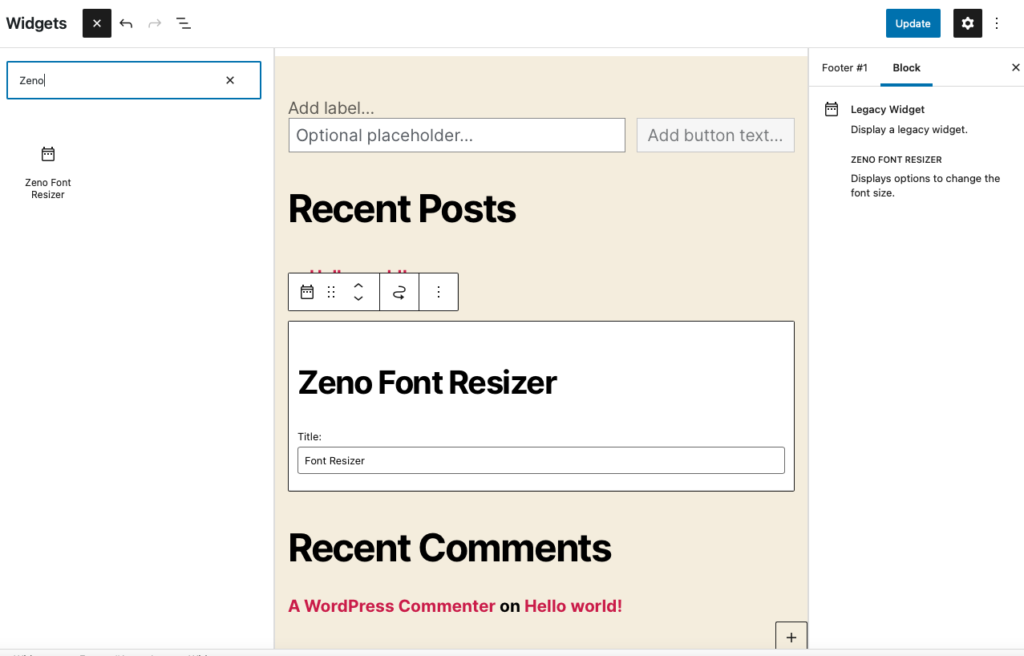
Task: Click the Redo arrow in the top toolbar
Action: (155, 22)
